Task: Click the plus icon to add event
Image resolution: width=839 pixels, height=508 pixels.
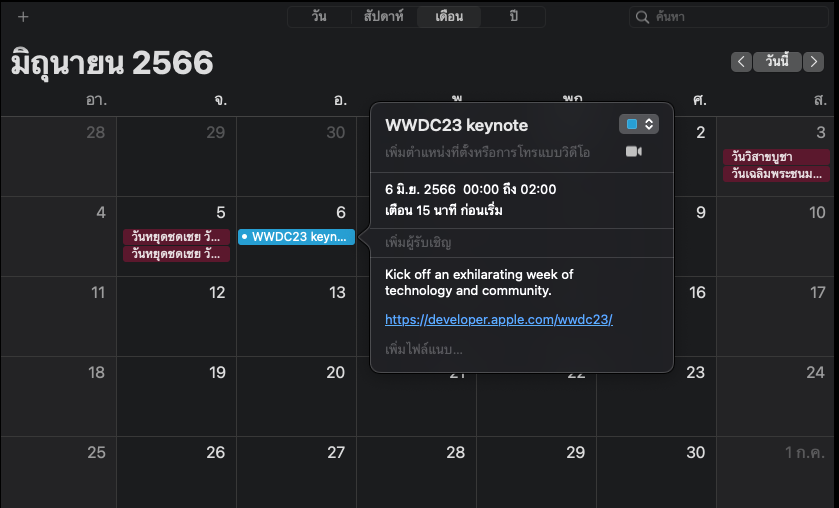Action: [23, 17]
